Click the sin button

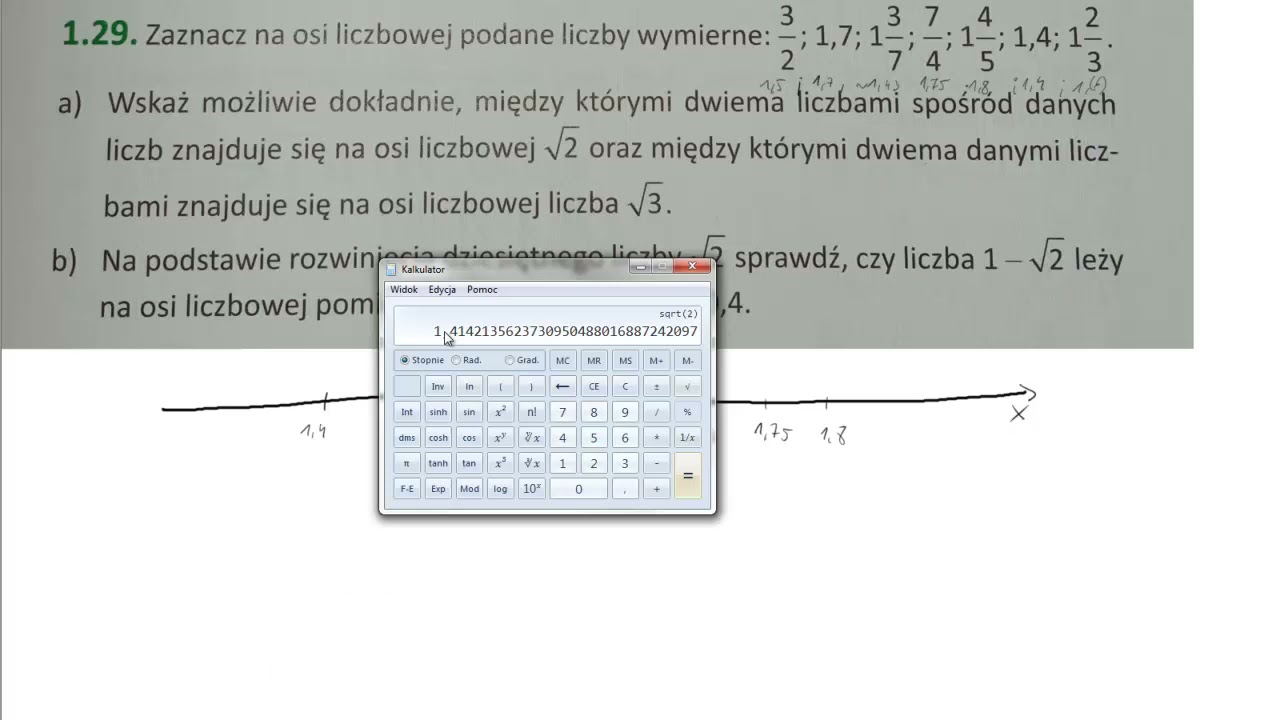pos(469,412)
